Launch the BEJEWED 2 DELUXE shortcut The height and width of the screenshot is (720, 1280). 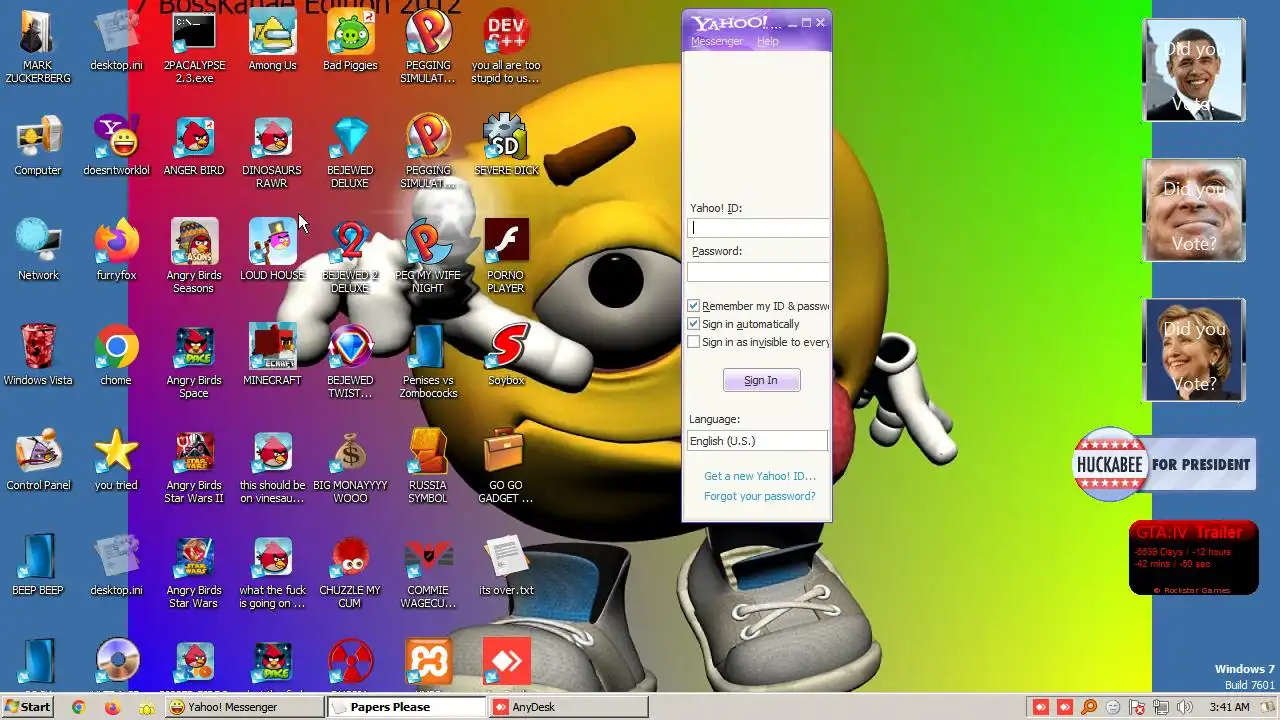click(350, 257)
